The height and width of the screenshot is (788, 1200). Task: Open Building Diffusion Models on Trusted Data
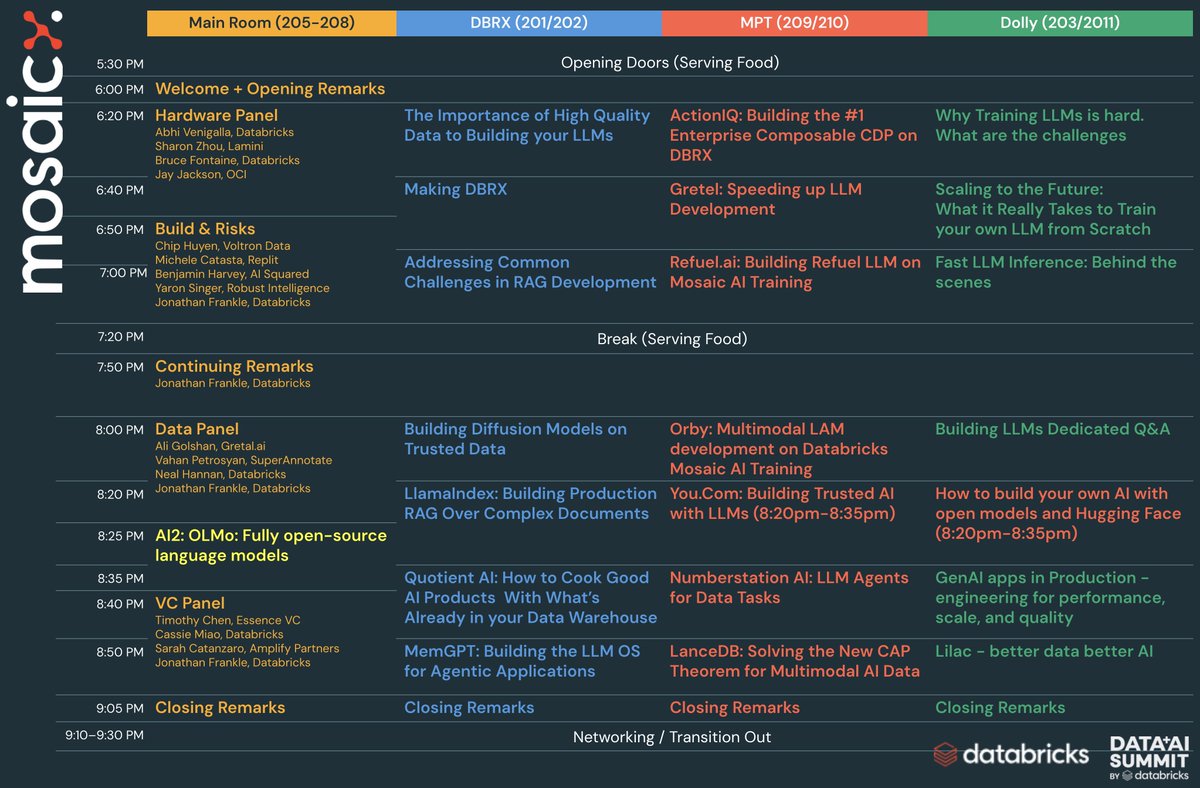click(x=515, y=439)
